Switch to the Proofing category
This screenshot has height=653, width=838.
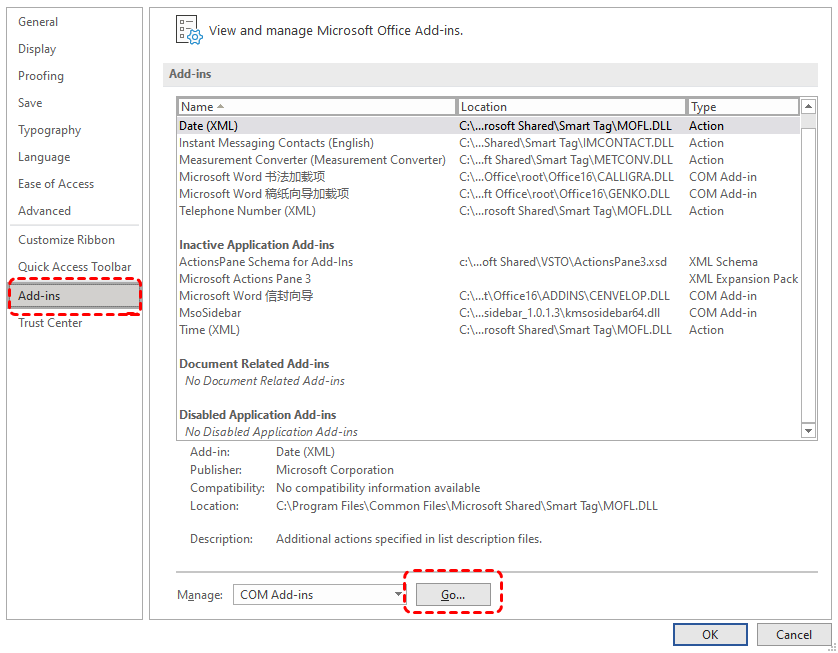41,76
